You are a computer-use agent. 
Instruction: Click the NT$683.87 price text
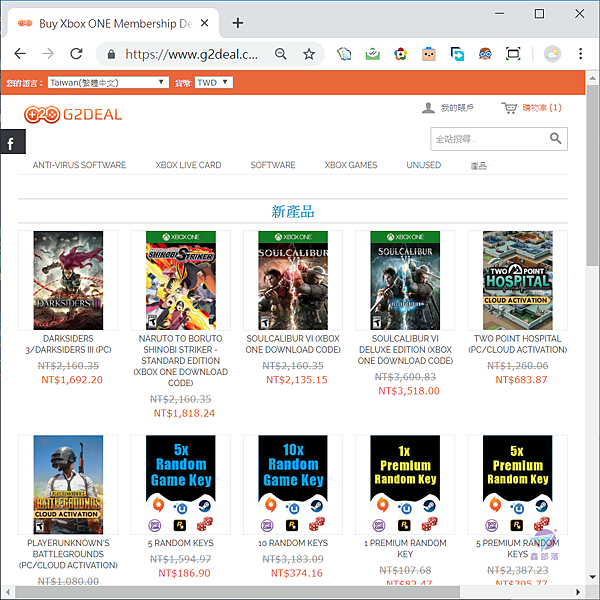[521, 380]
